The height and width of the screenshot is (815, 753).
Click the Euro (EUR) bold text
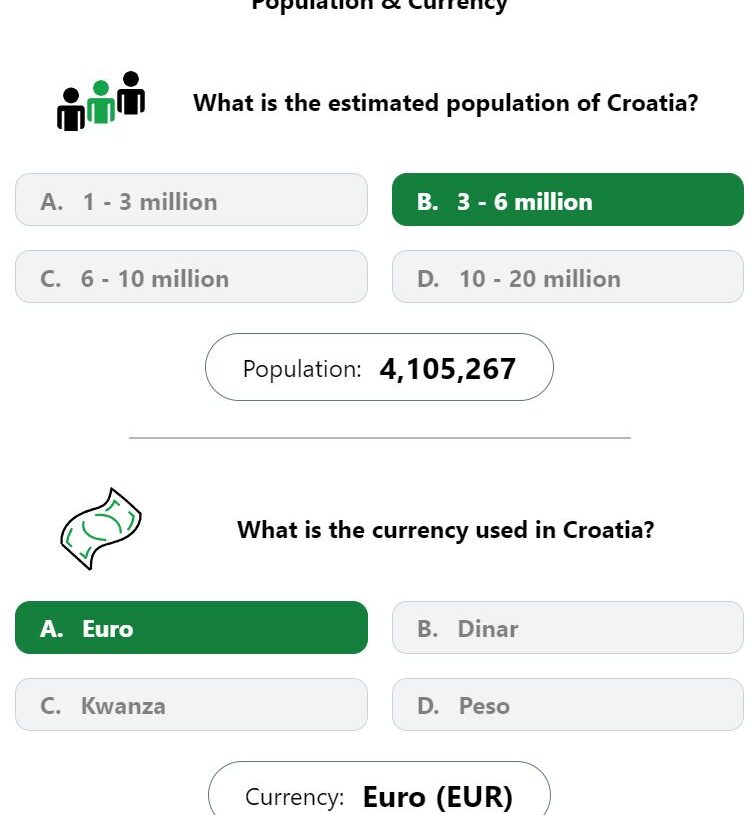(x=438, y=797)
